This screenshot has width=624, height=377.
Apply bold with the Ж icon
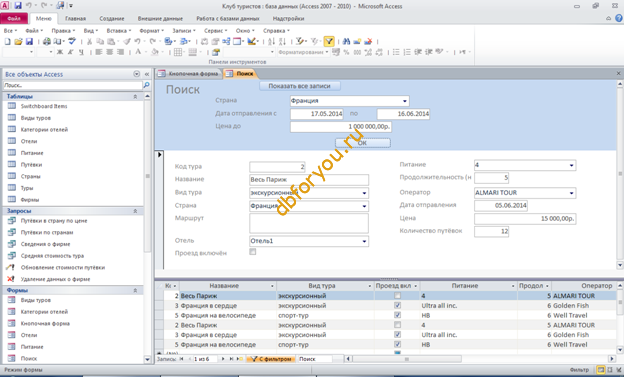[x=60, y=52]
